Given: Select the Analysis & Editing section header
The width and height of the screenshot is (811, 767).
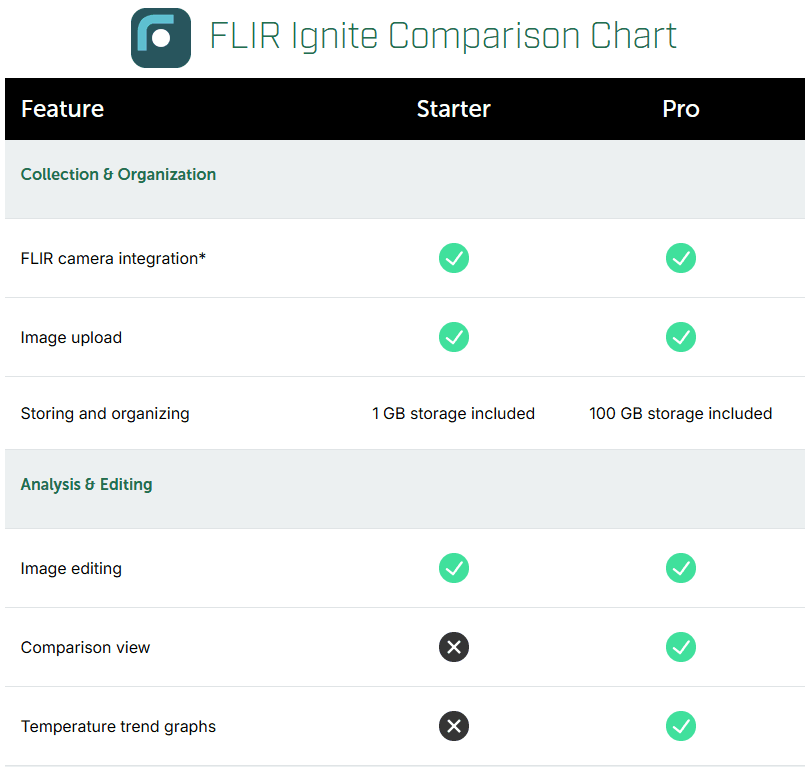Looking at the screenshot, I should [x=87, y=484].
